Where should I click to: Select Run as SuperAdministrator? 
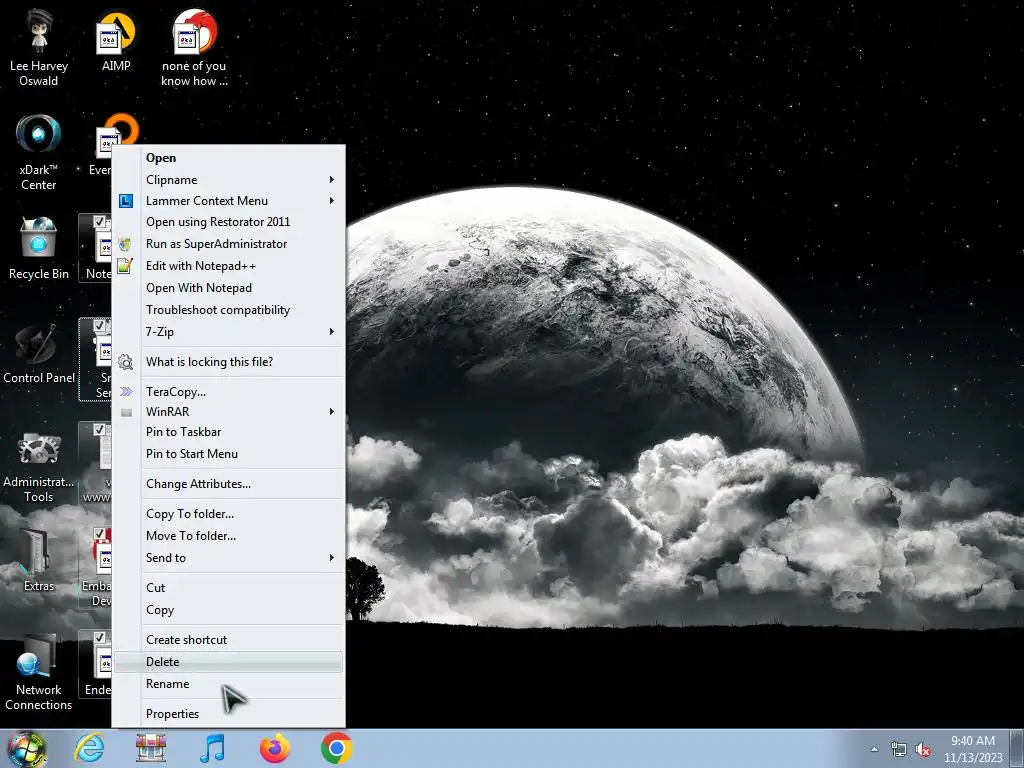pyautogui.click(x=229, y=244)
